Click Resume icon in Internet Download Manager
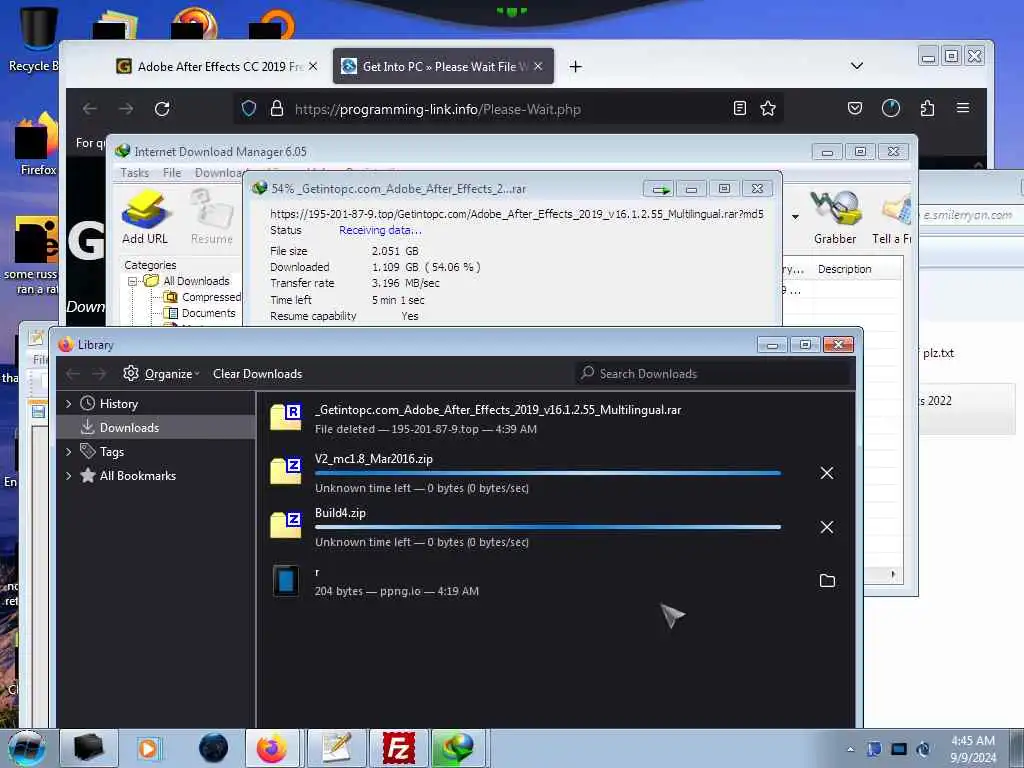This screenshot has width=1024, height=768. tap(212, 217)
